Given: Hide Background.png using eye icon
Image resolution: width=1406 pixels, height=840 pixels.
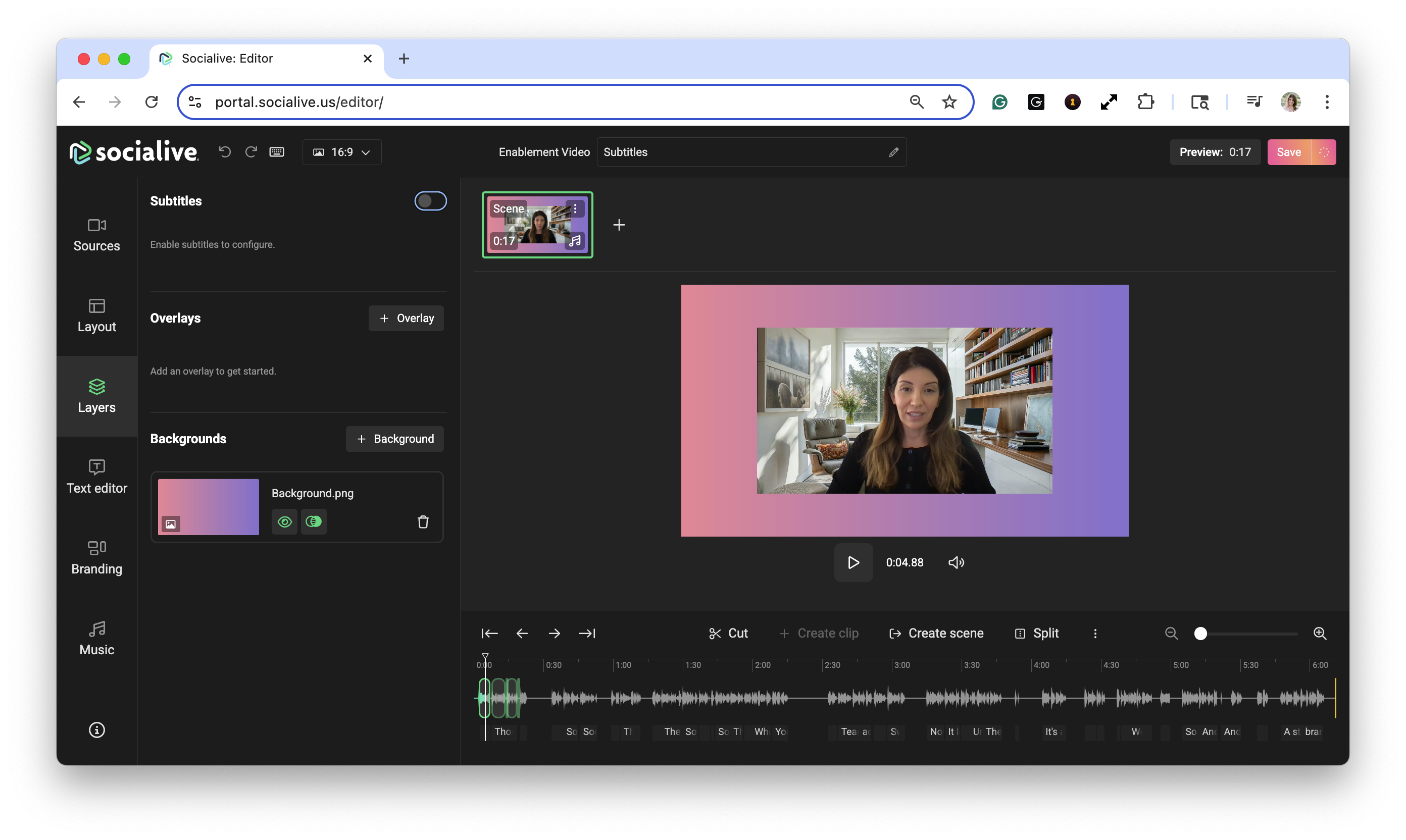Looking at the screenshot, I should [x=285, y=522].
